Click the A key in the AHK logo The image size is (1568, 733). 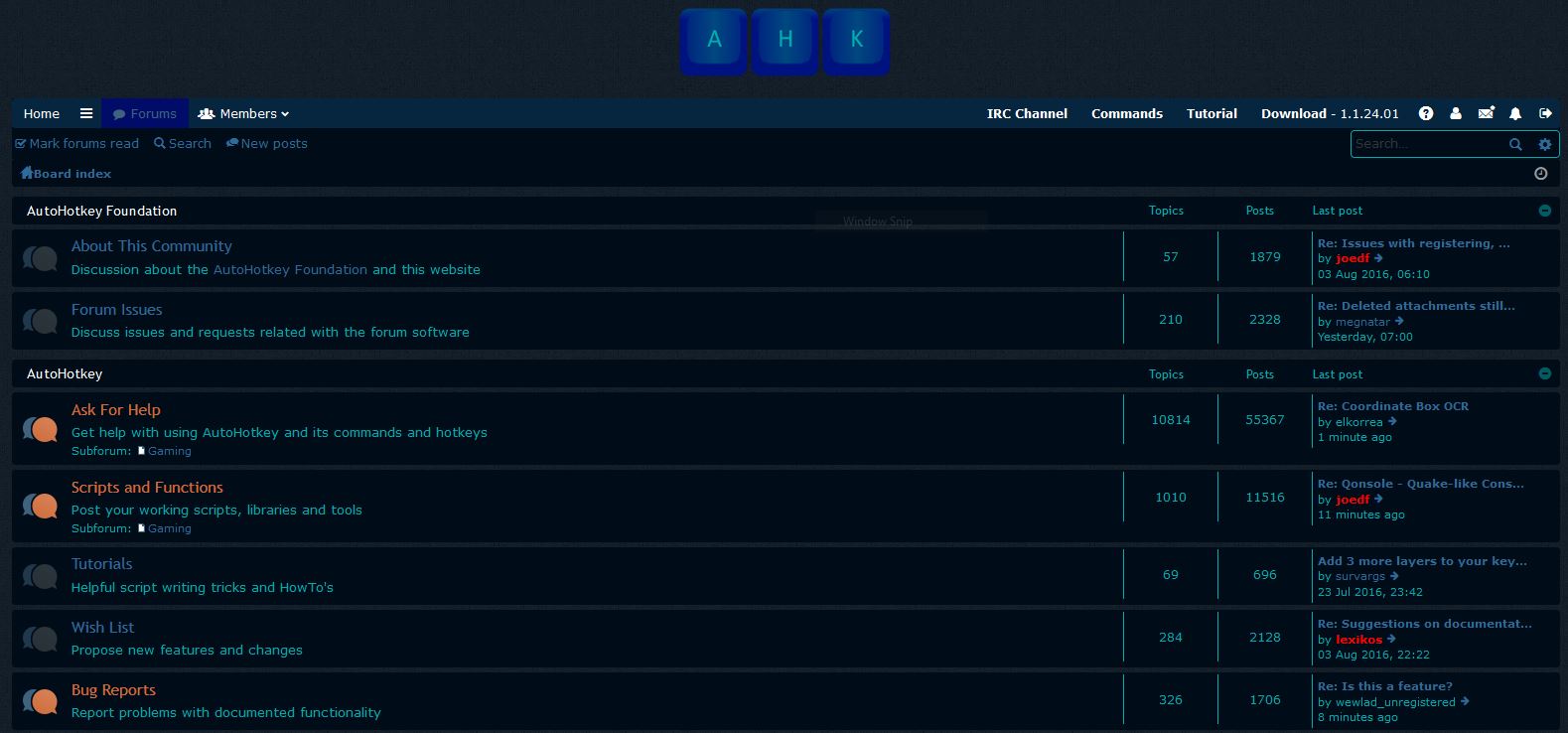713,41
